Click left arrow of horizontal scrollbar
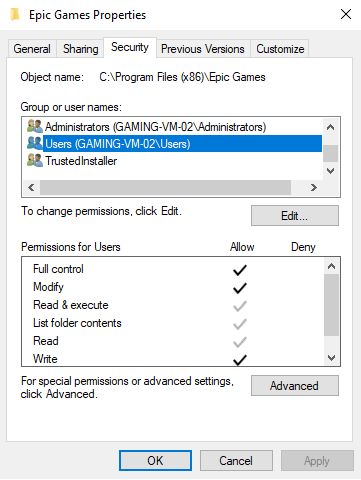Image resolution: width=361 pixels, height=480 pixels. [31, 188]
